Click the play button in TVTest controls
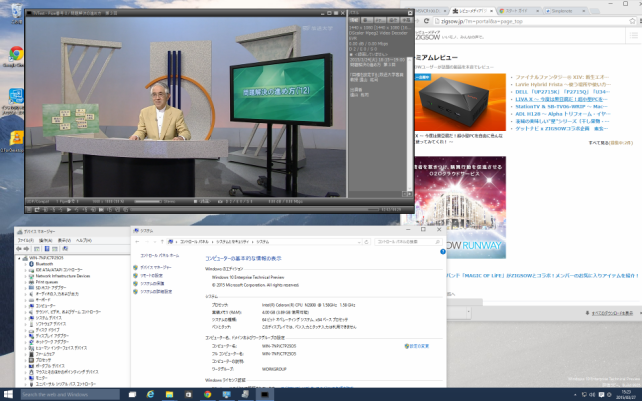 pos(68,210)
